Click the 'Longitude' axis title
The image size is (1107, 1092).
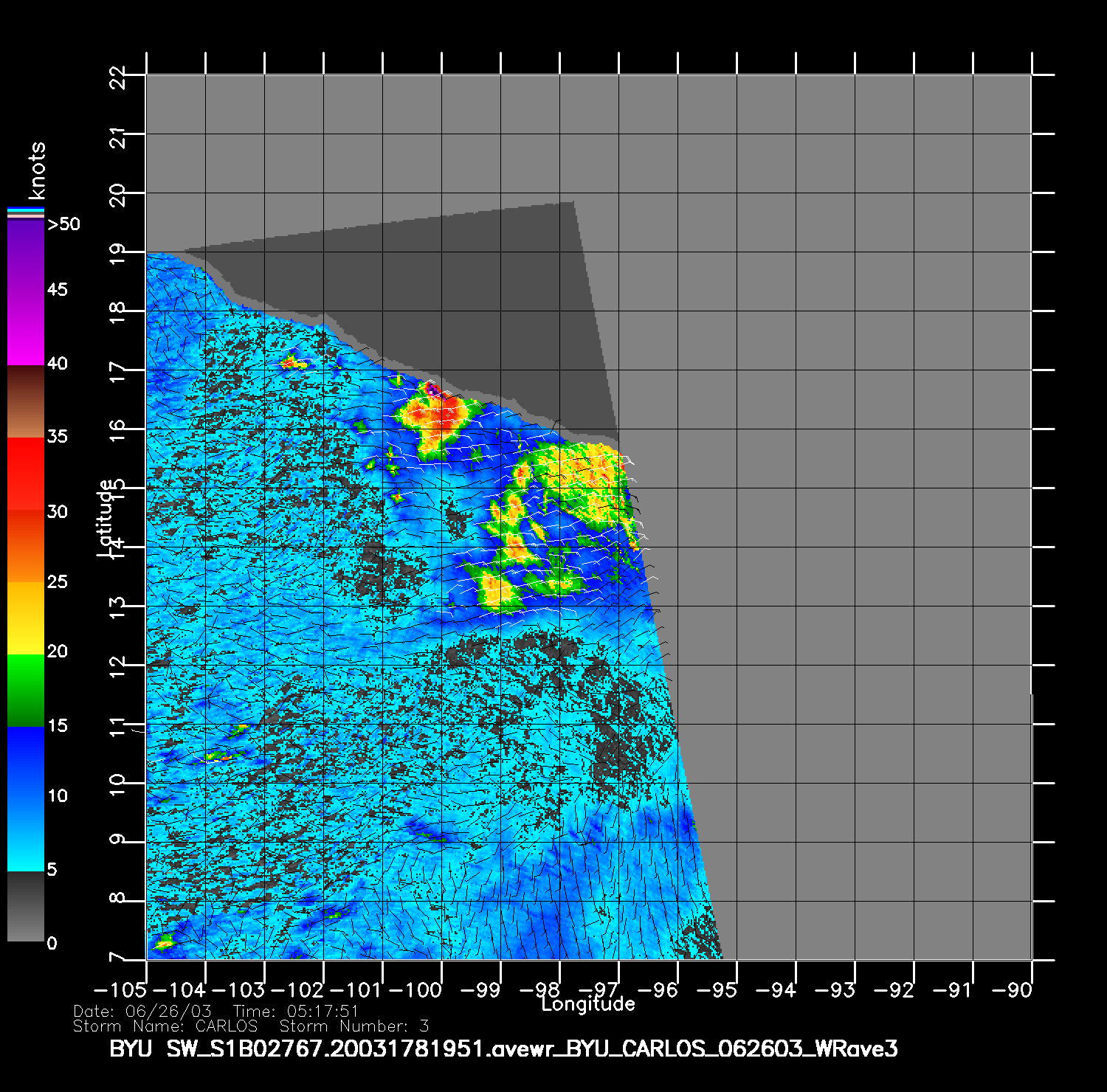coord(587,1003)
